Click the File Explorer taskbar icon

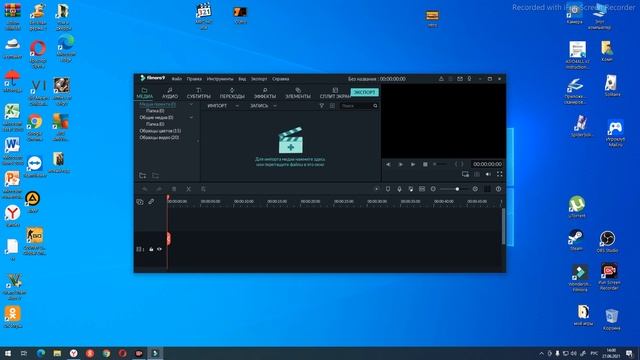tap(57, 353)
